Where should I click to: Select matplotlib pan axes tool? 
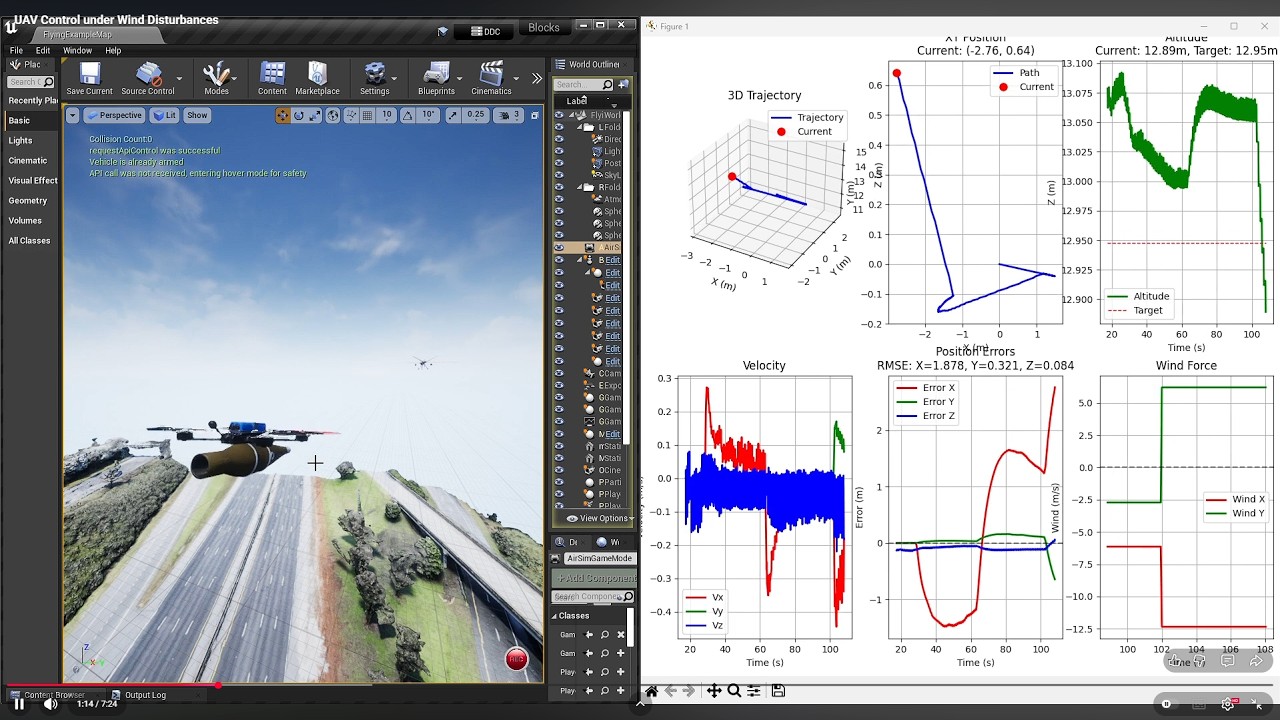(x=714, y=691)
